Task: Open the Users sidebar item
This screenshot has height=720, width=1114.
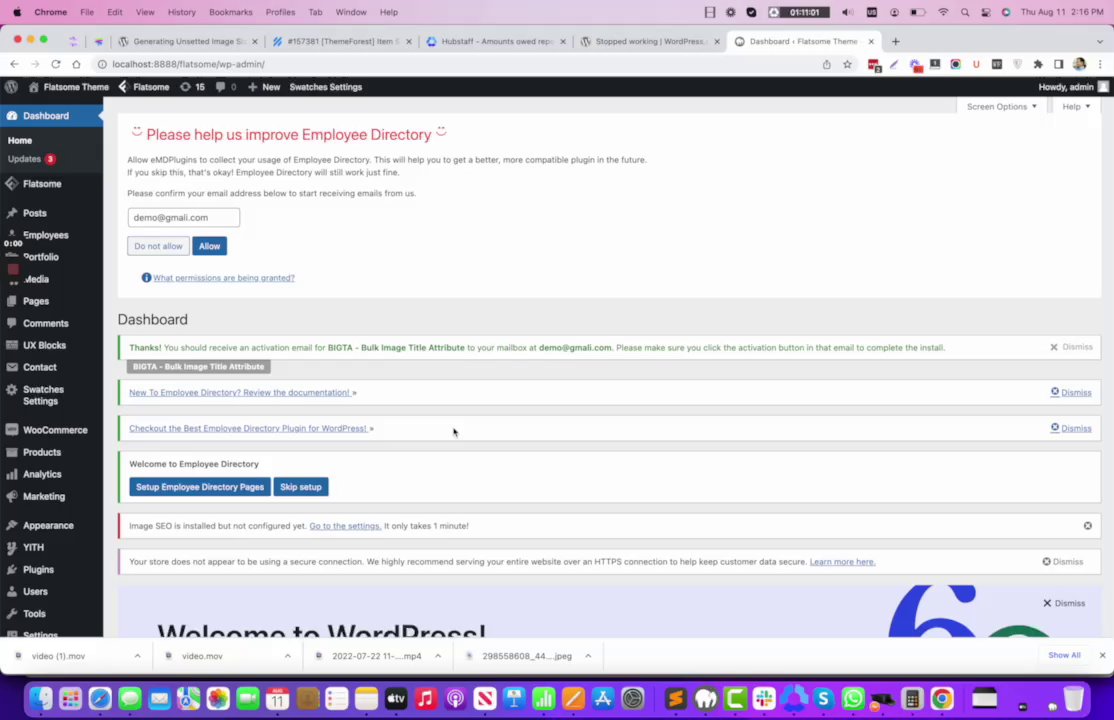Action: [x=36, y=591]
